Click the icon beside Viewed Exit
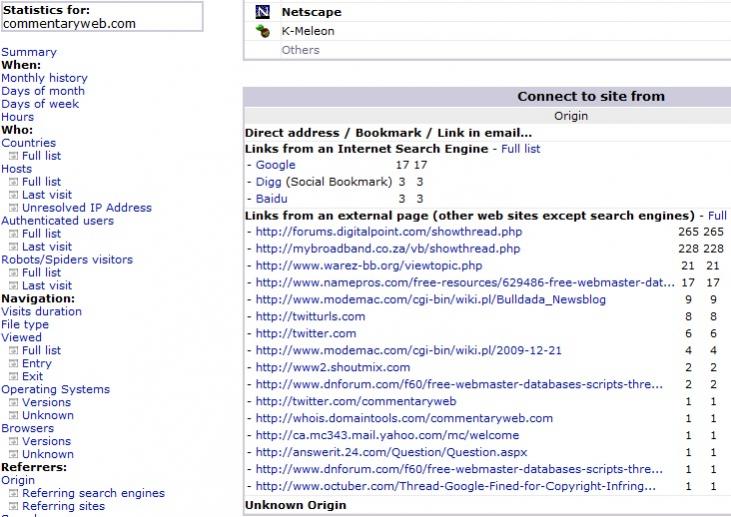Viewport: 731px width, 517px height. [x=14, y=377]
